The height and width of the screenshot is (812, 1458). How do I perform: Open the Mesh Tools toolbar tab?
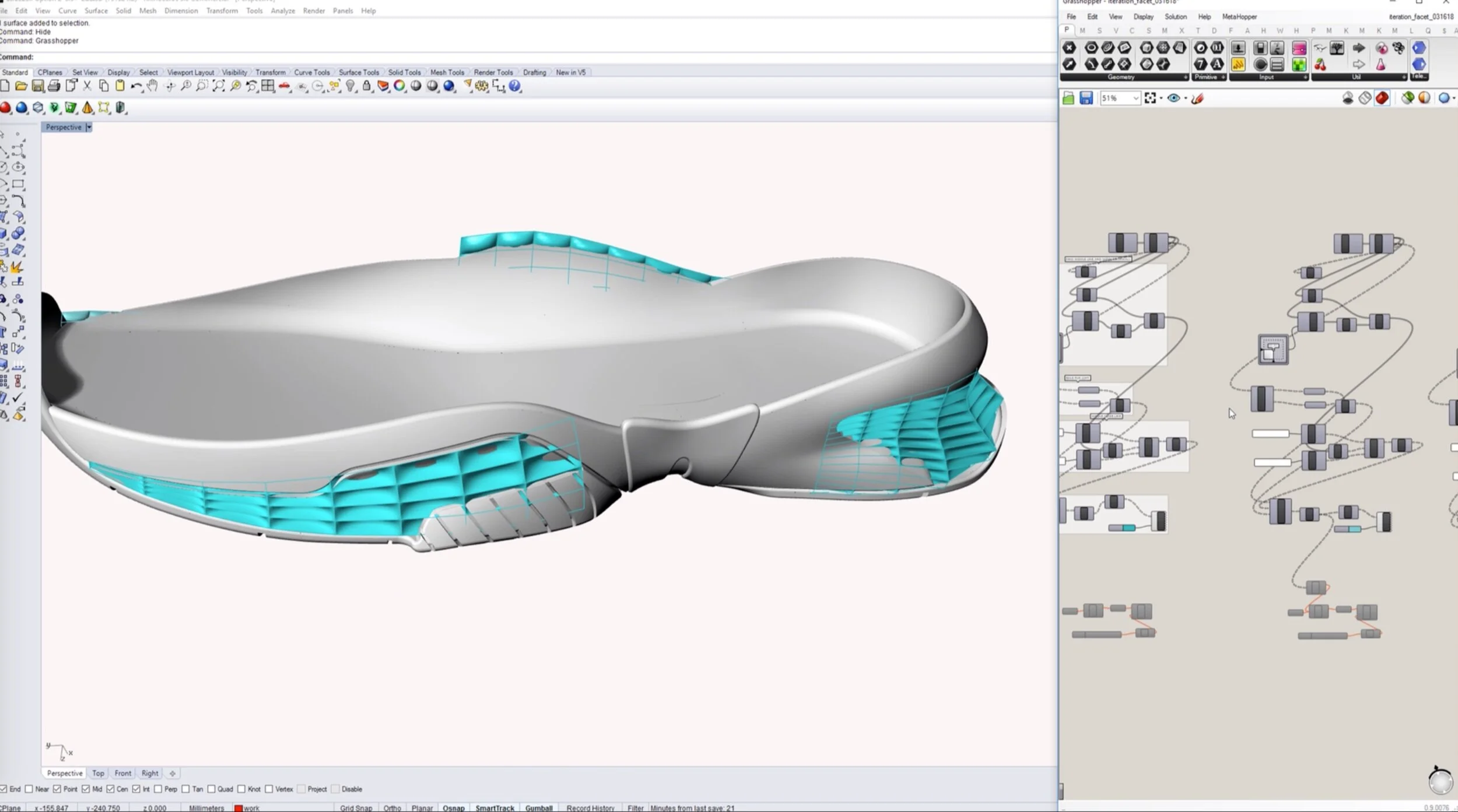click(447, 72)
